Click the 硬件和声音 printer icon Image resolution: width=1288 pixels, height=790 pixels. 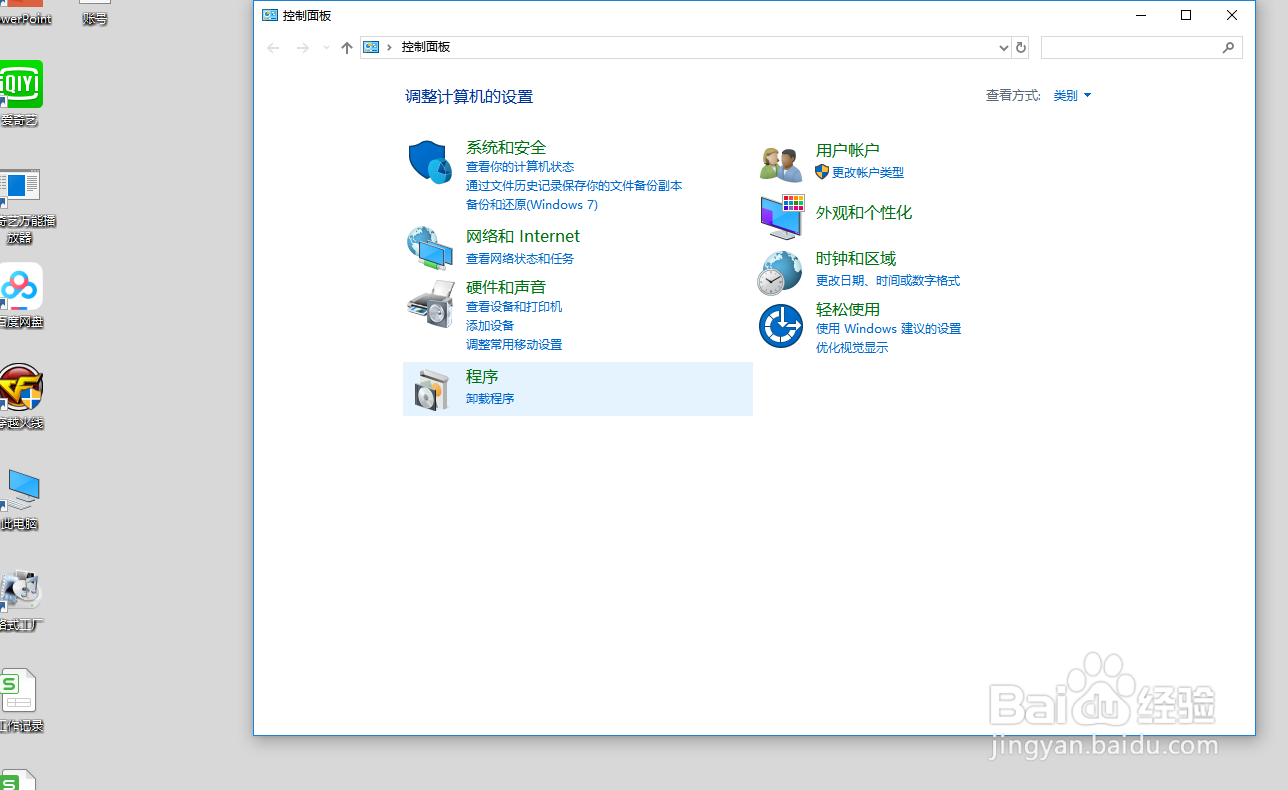(429, 303)
